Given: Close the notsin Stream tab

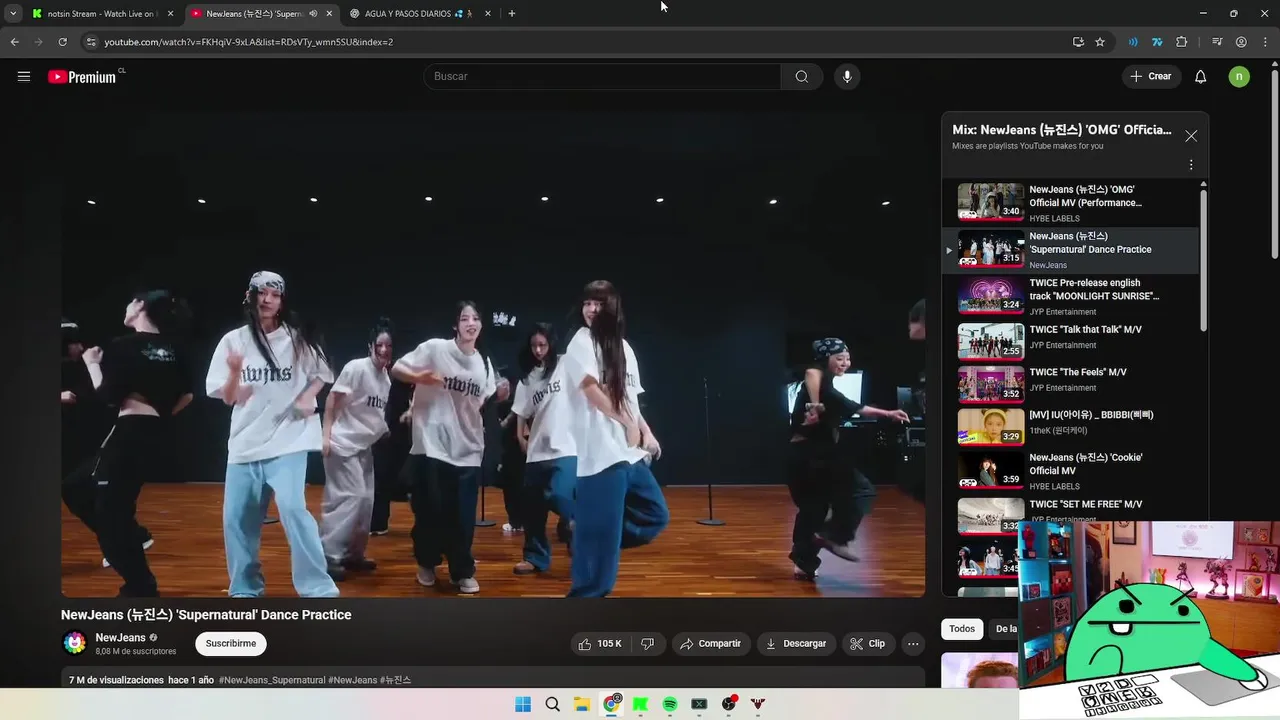Looking at the screenshot, I should (x=170, y=14).
